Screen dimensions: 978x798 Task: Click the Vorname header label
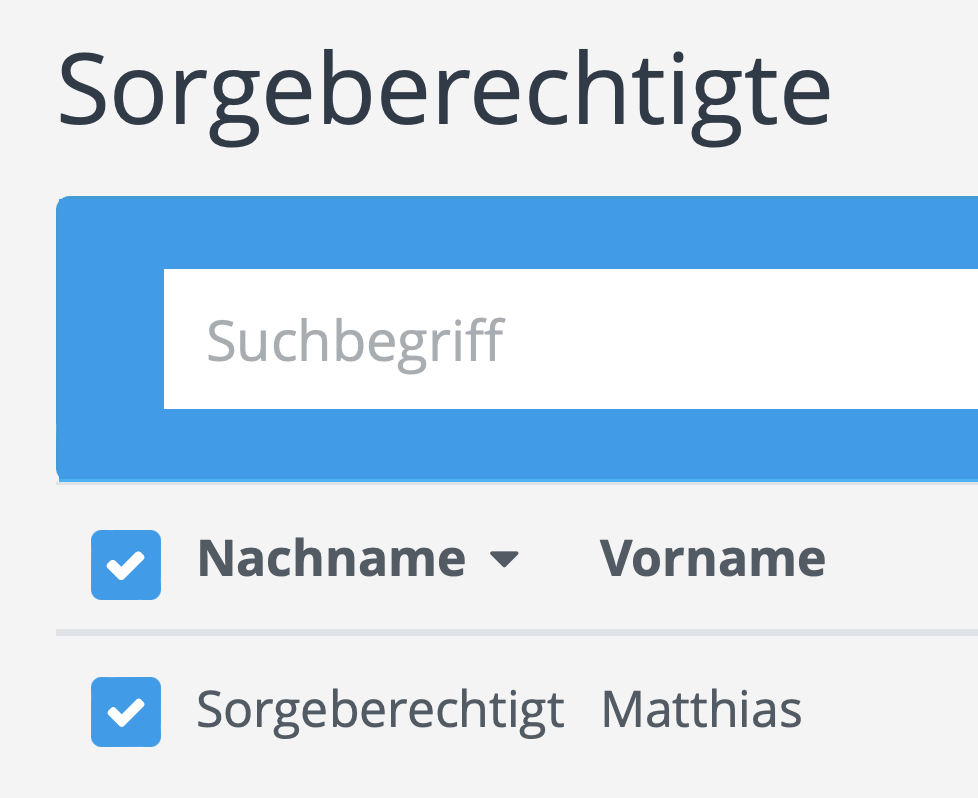[x=712, y=559]
